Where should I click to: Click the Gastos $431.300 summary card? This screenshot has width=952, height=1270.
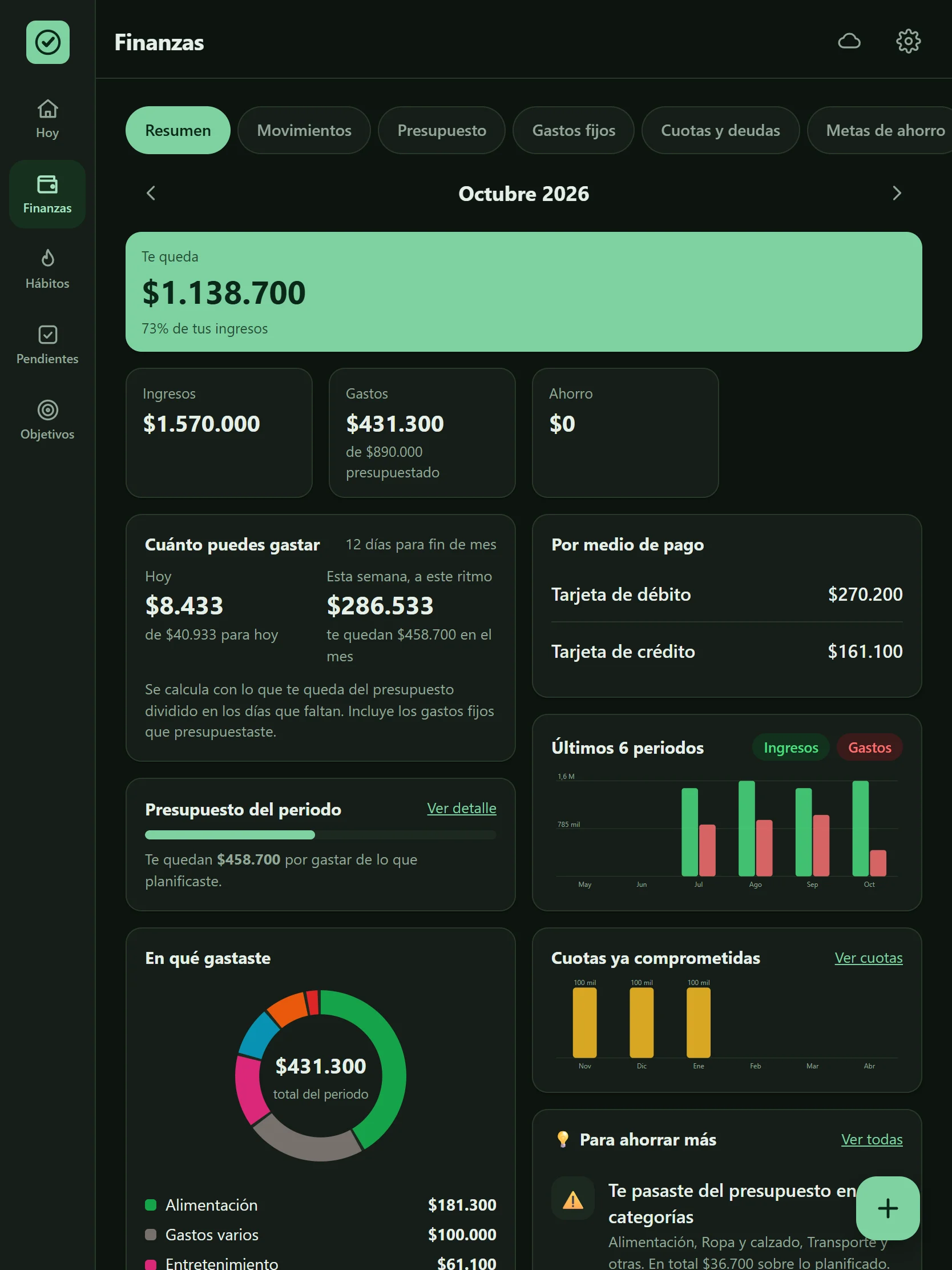pyautogui.click(x=422, y=433)
